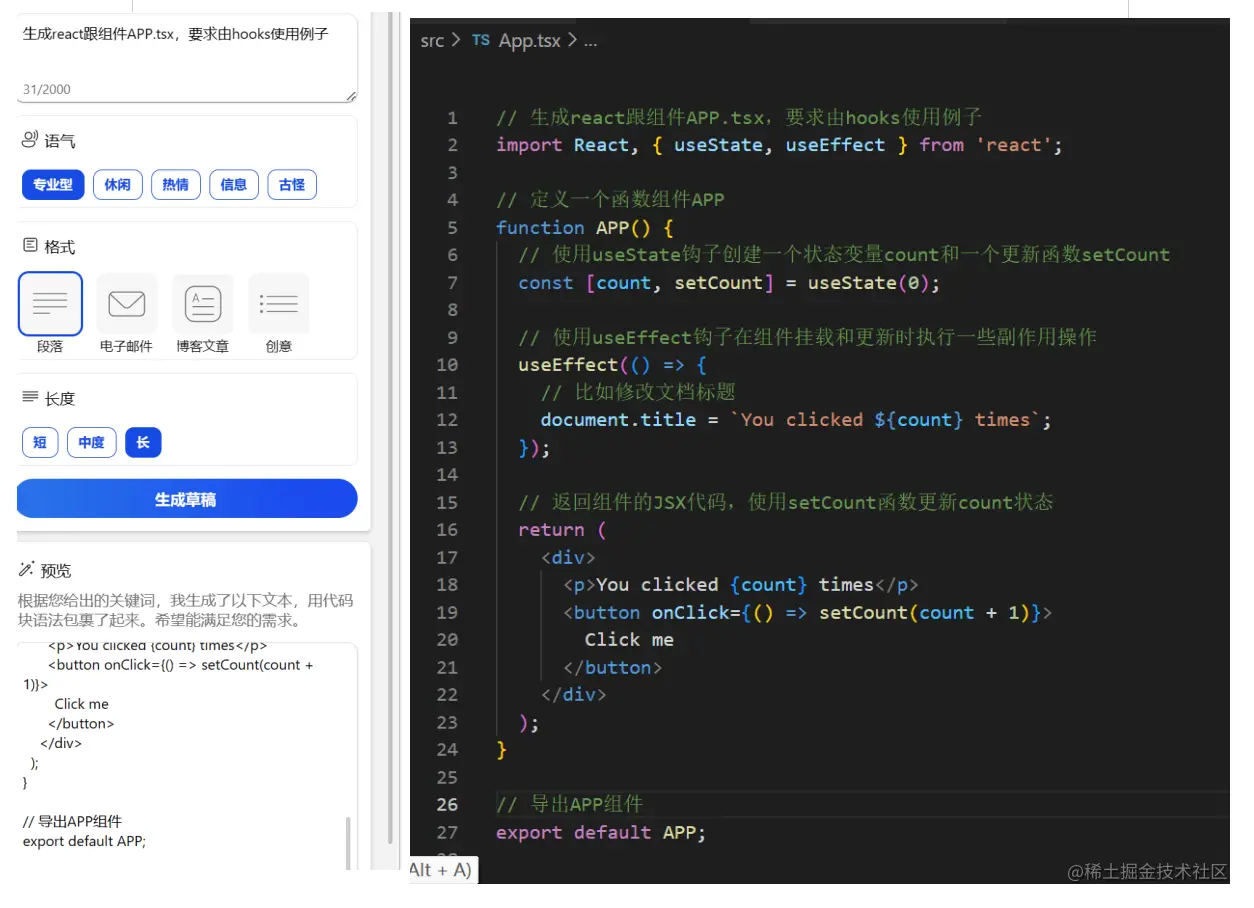This screenshot has height=908, width=1254.
Task: Choose the 博客文章 format icon
Action: tap(203, 304)
